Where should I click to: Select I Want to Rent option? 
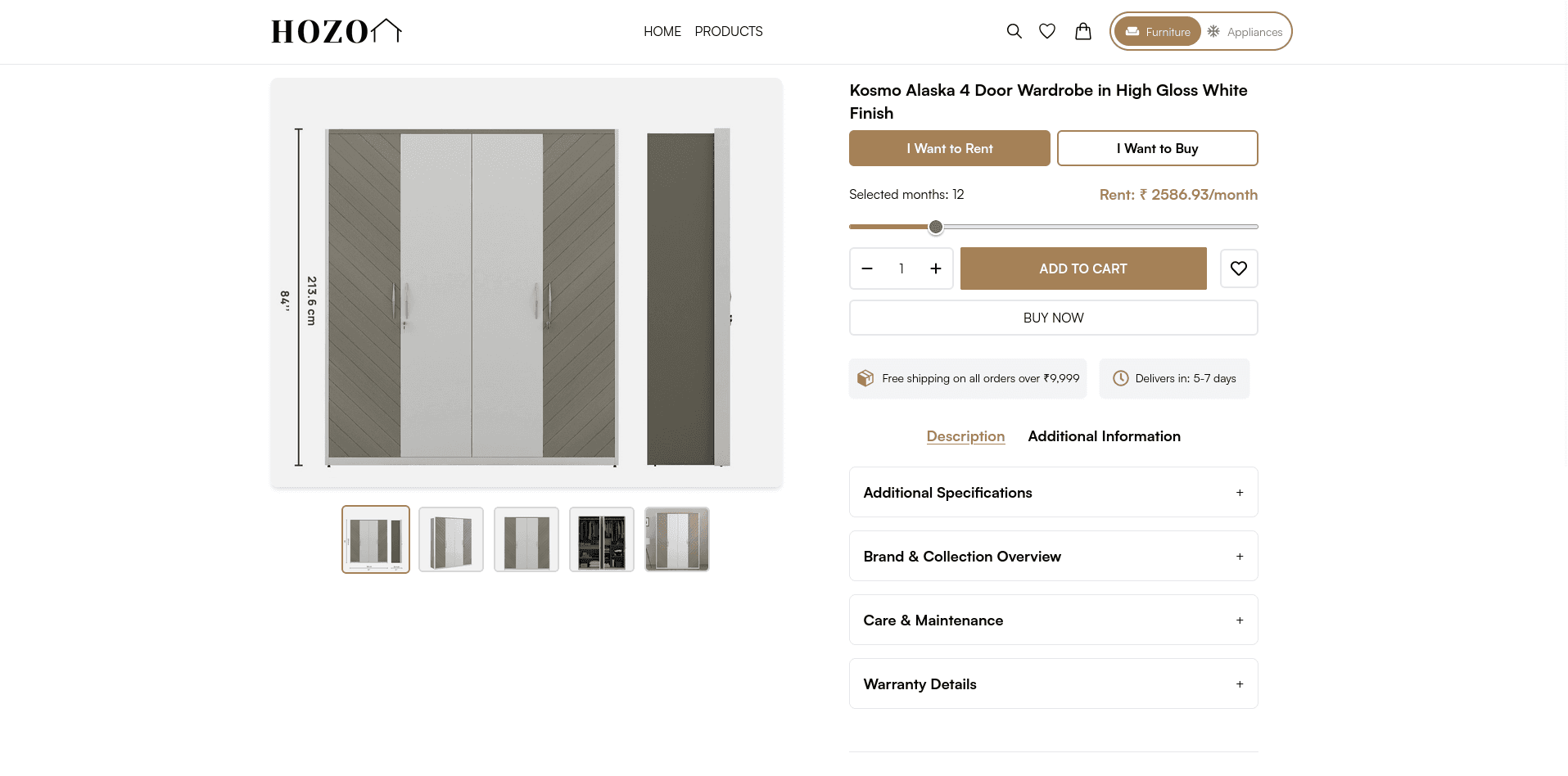coord(950,148)
